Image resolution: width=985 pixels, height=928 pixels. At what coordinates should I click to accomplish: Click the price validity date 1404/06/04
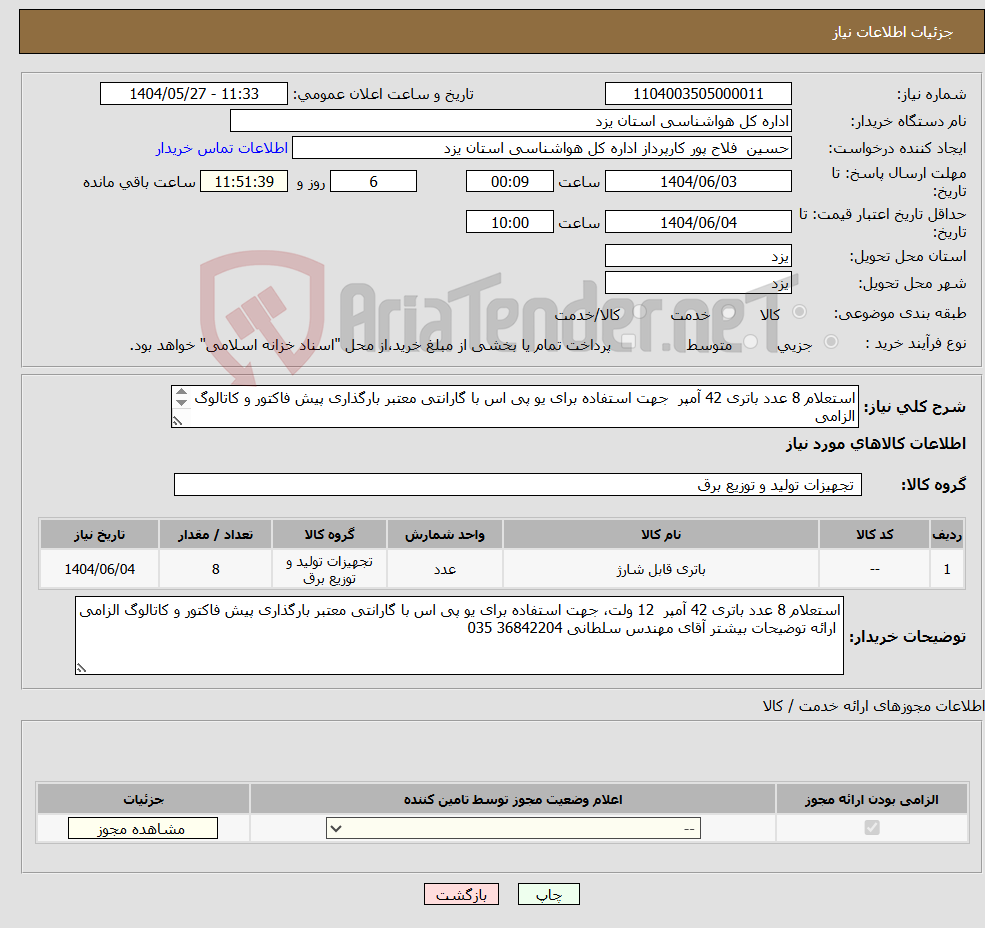[698, 222]
